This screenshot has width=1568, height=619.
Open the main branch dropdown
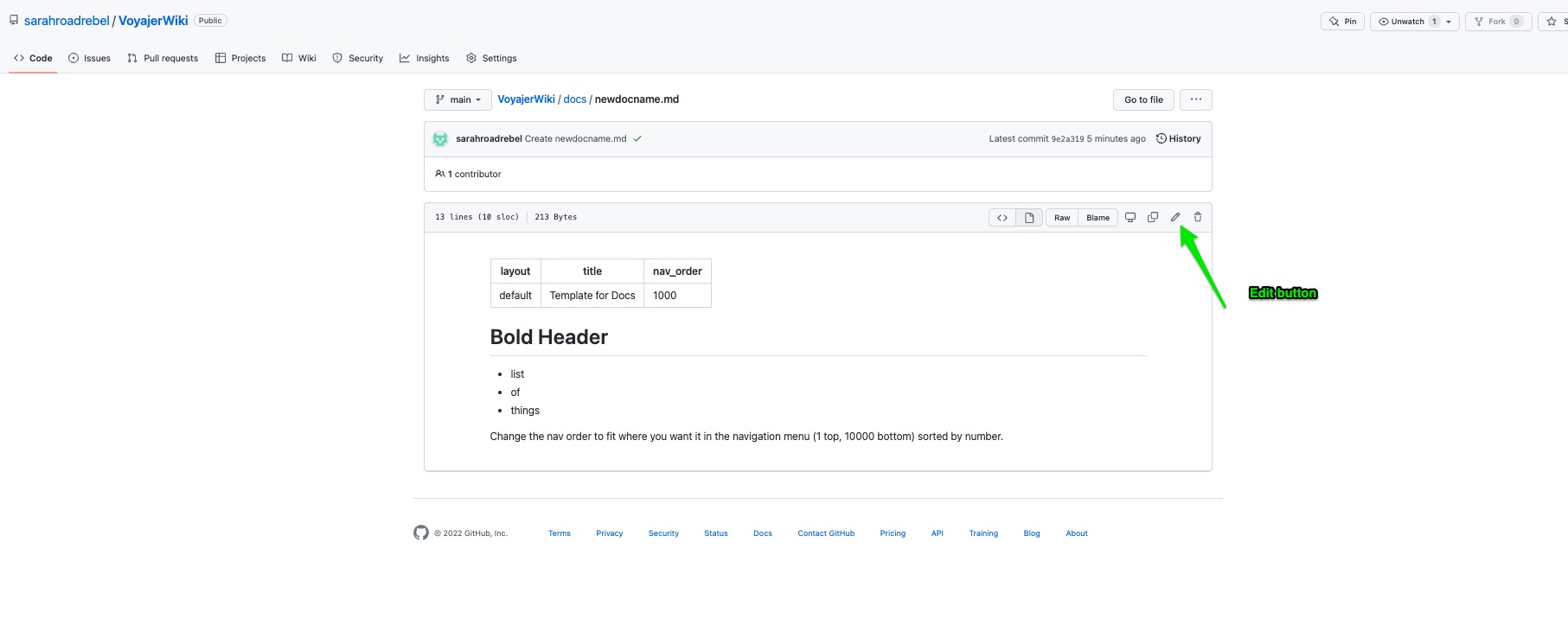pos(458,100)
